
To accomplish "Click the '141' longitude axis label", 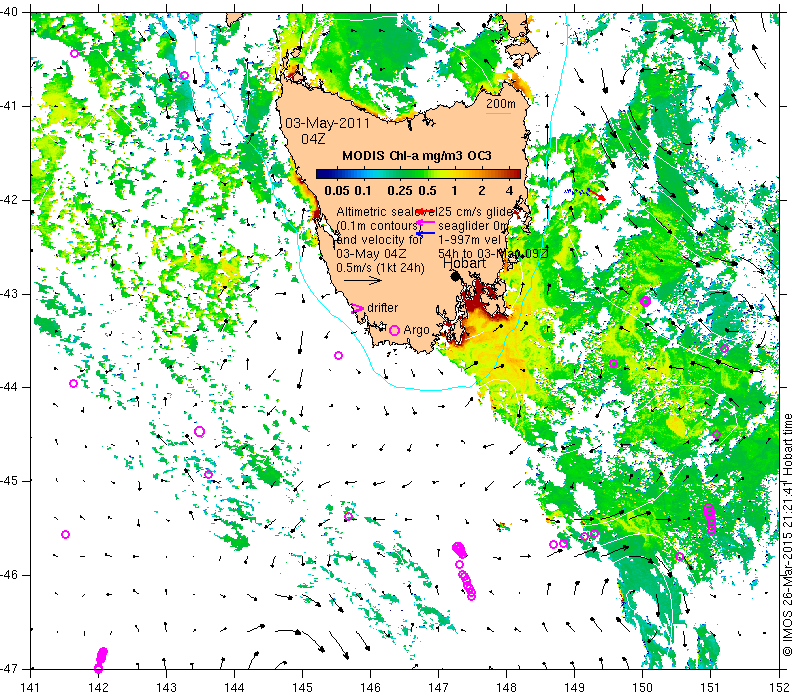I will (31, 687).
